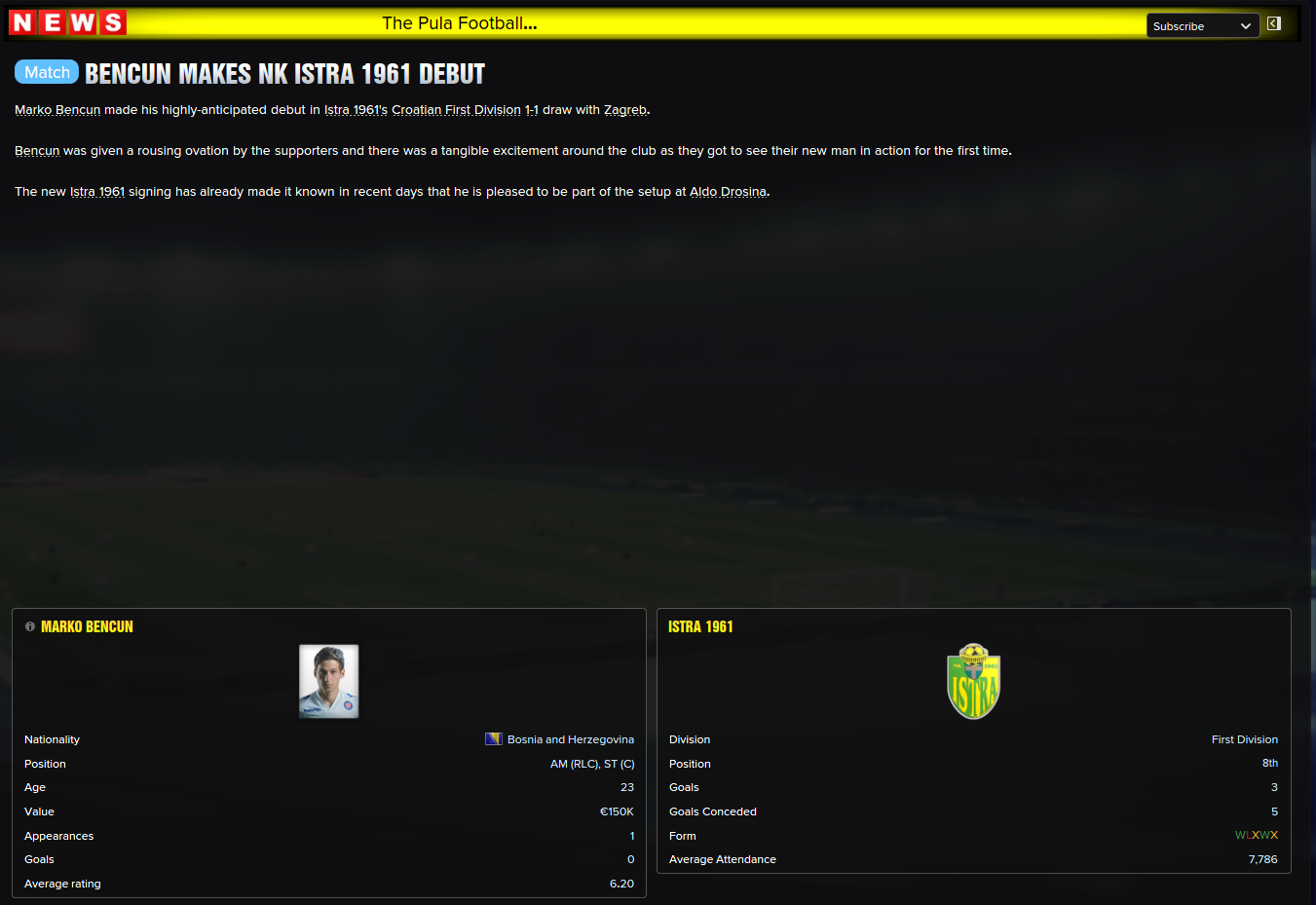Click the collapse panel icon next to Subscribe
Viewport: 1316px width, 905px height.
1274,23
